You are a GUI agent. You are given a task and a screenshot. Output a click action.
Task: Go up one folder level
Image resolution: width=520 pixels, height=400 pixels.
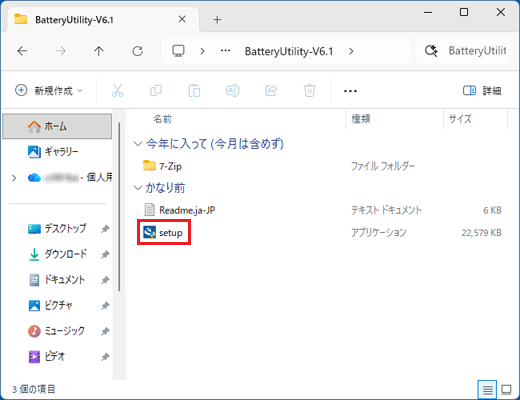[x=99, y=51]
